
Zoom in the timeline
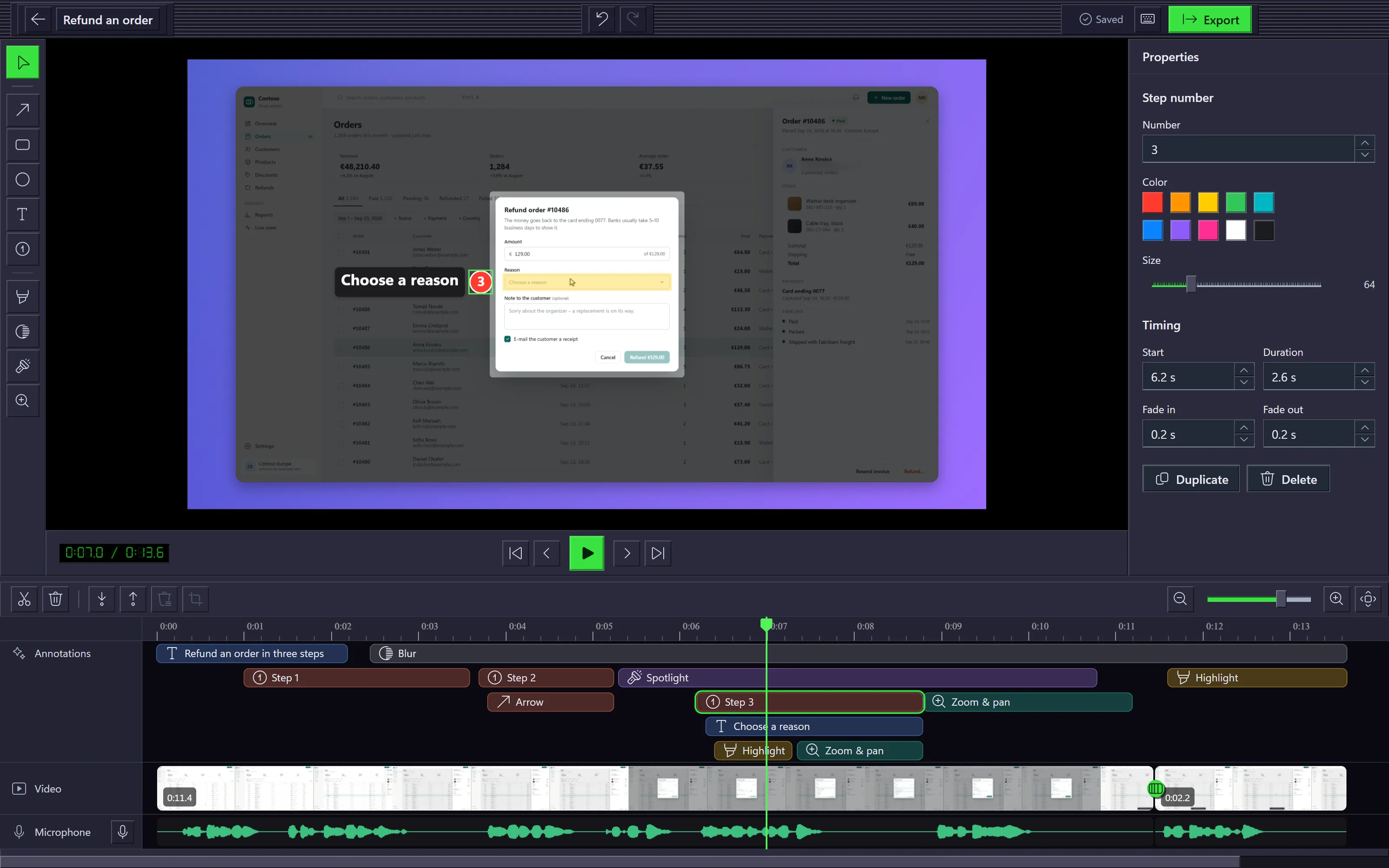point(1336,599)
